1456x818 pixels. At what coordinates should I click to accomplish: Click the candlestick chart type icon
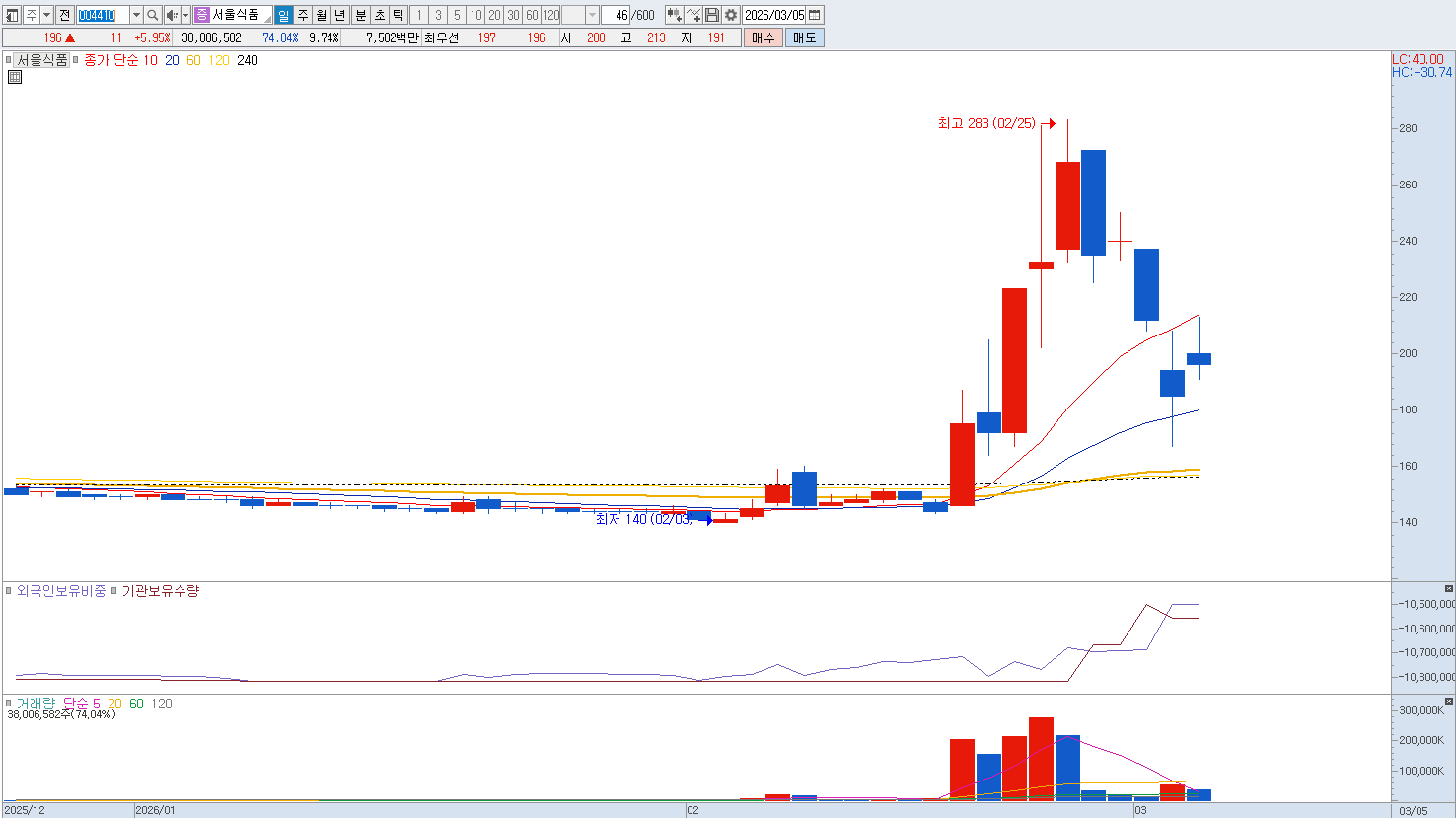click(675, 15)
